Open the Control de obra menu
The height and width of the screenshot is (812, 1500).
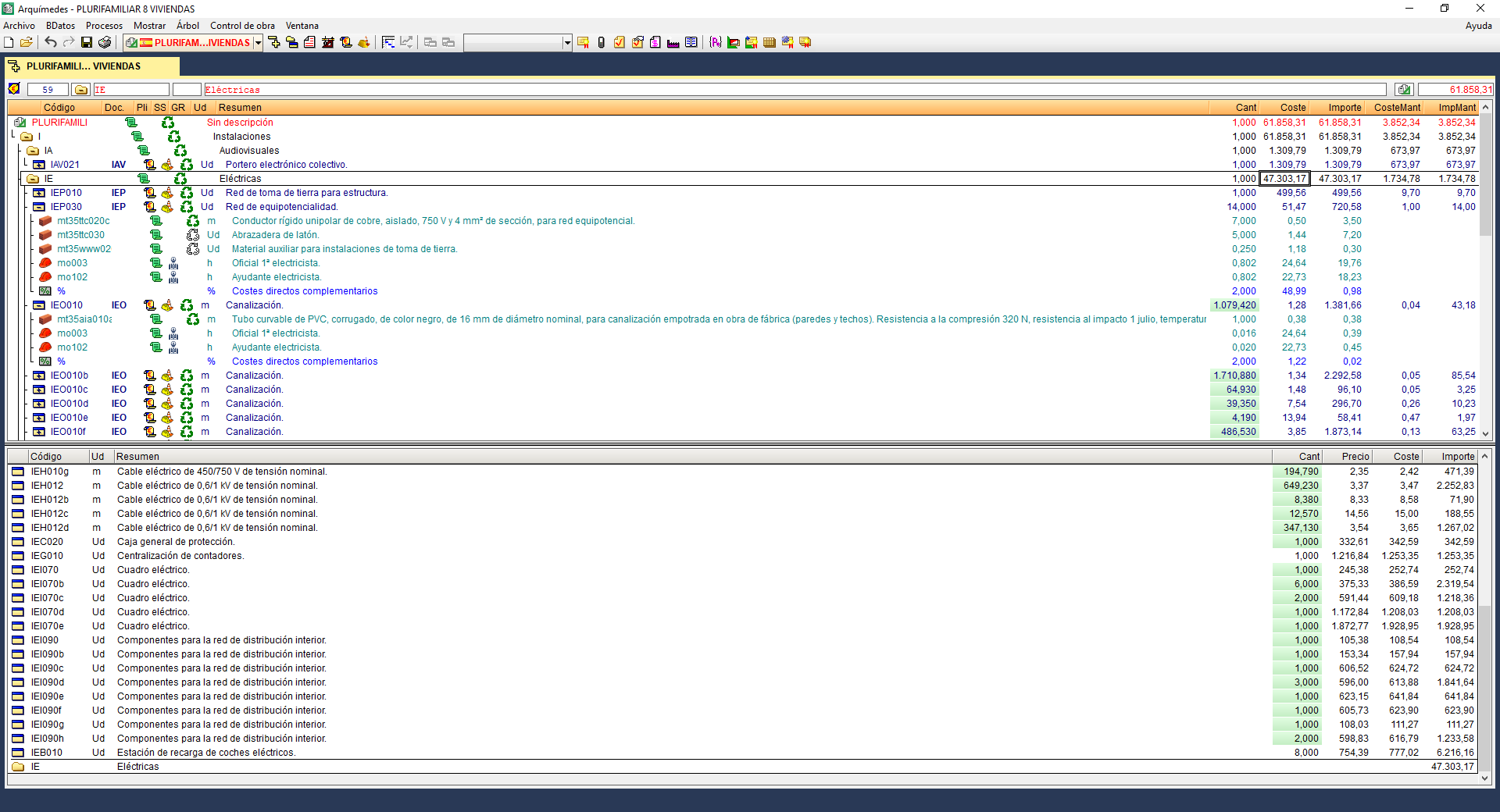(243, 26)
